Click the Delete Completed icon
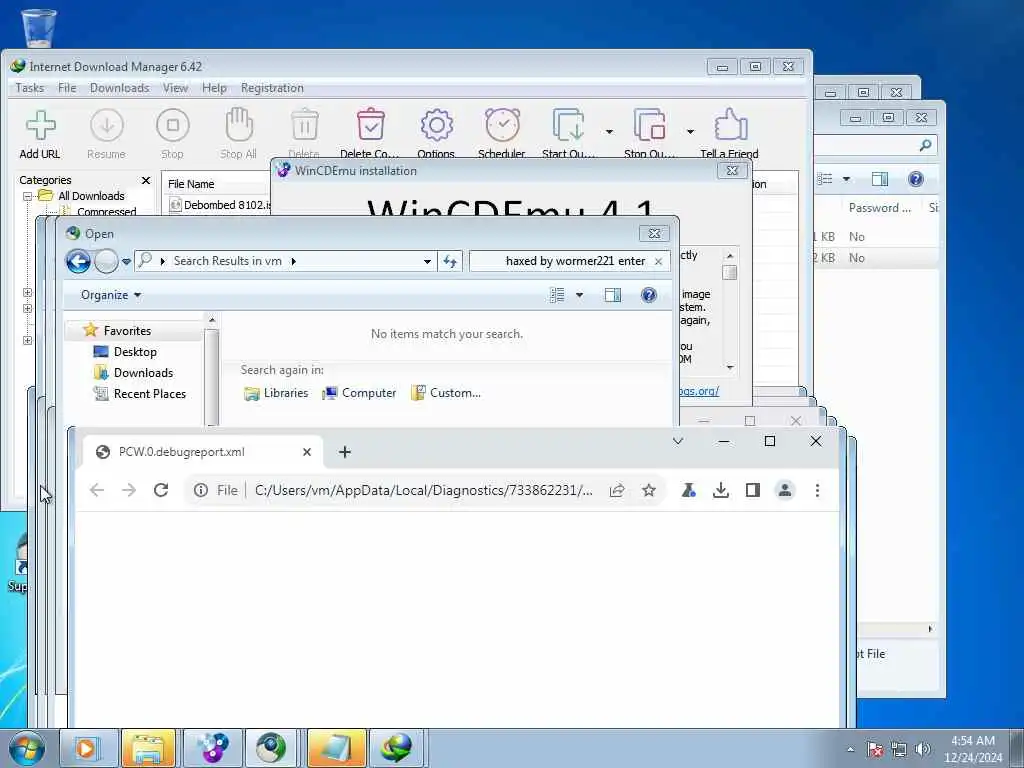This screenshot has height=768, width=1024. tap(370, 125)
